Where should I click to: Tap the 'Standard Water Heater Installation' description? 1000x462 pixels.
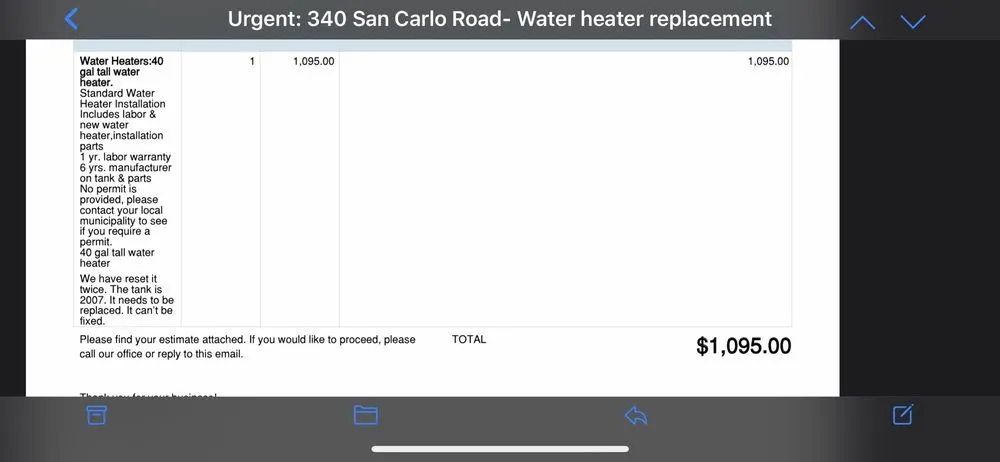[x=122, y=99]
